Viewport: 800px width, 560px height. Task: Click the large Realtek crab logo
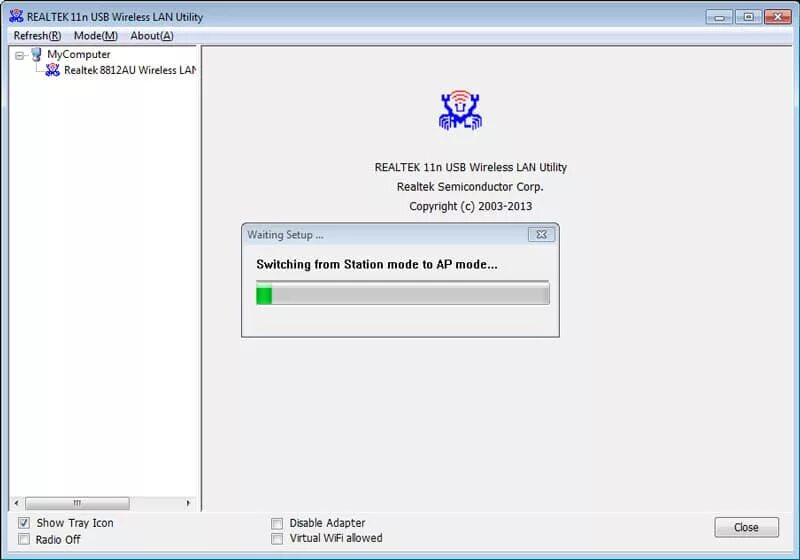coord(460,110)
